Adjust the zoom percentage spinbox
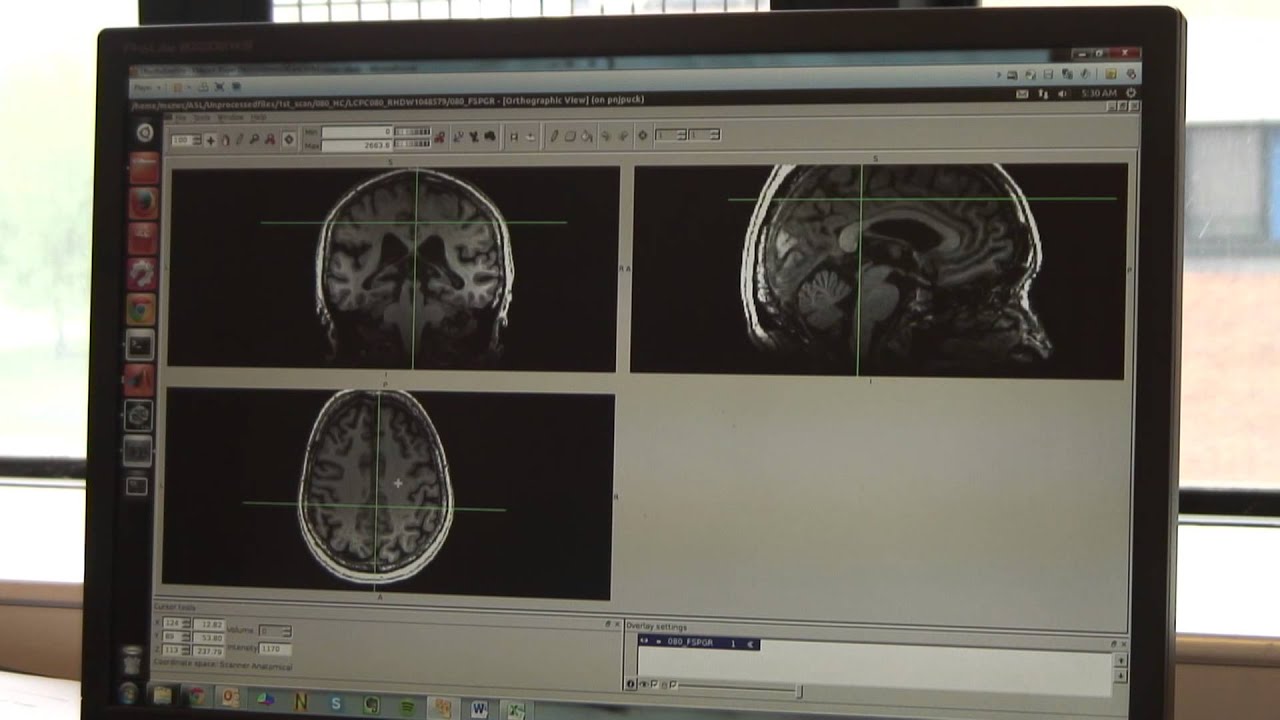1280x720 pixels. [186, 141]
